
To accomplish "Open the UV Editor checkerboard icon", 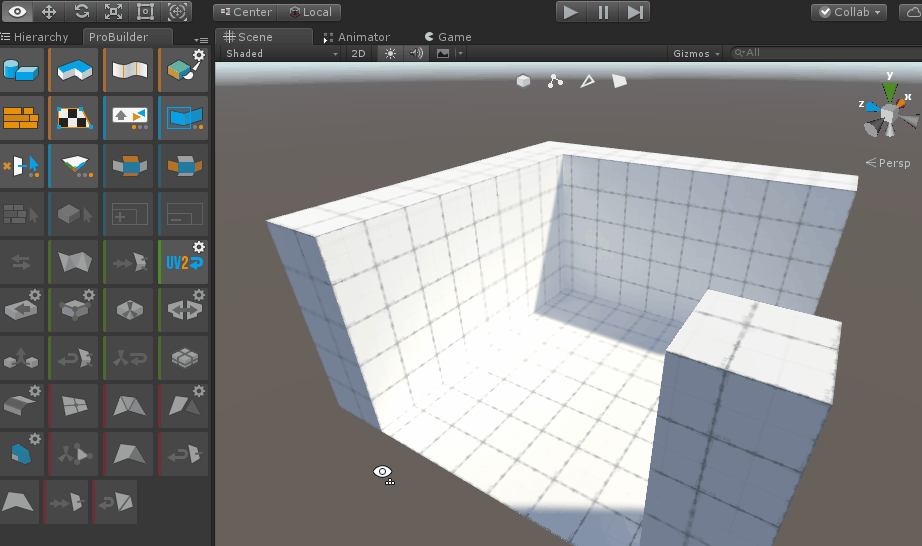I will tap(74, 118).
